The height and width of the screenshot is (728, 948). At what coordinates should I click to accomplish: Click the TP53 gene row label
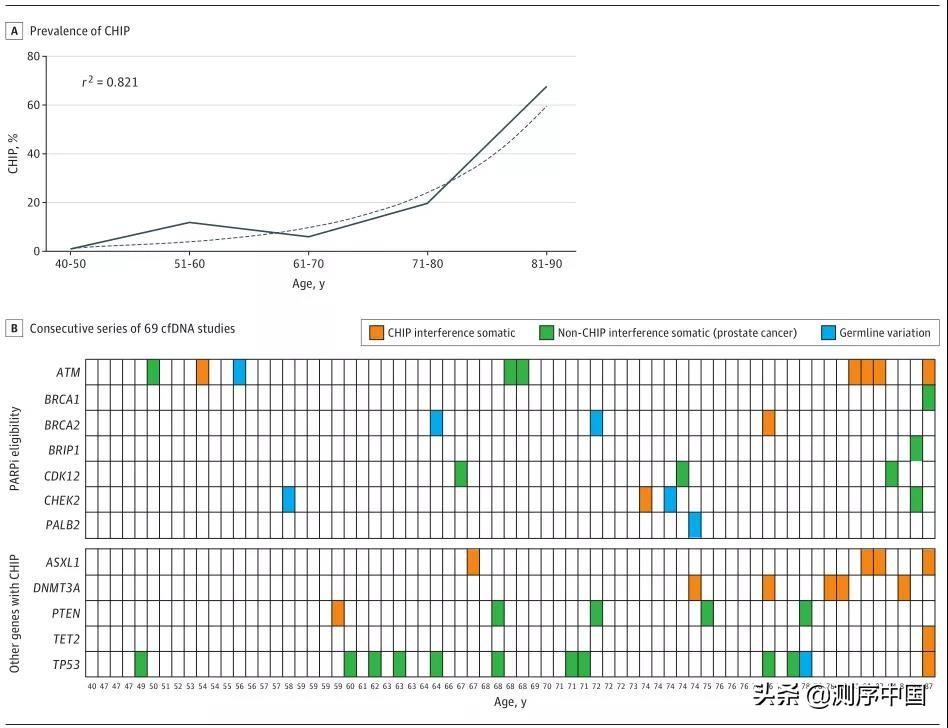pos(66,665)
